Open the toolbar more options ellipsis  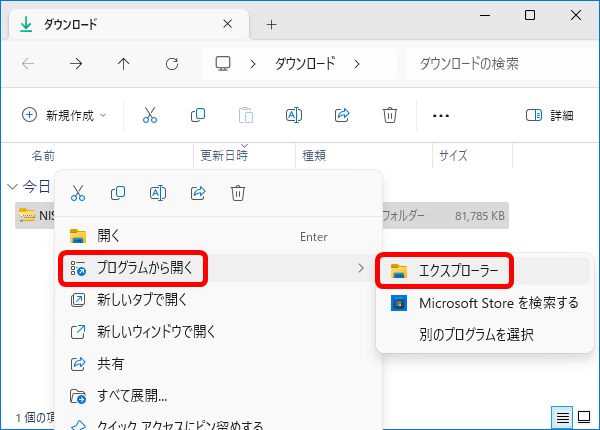(x=440, y=115)
